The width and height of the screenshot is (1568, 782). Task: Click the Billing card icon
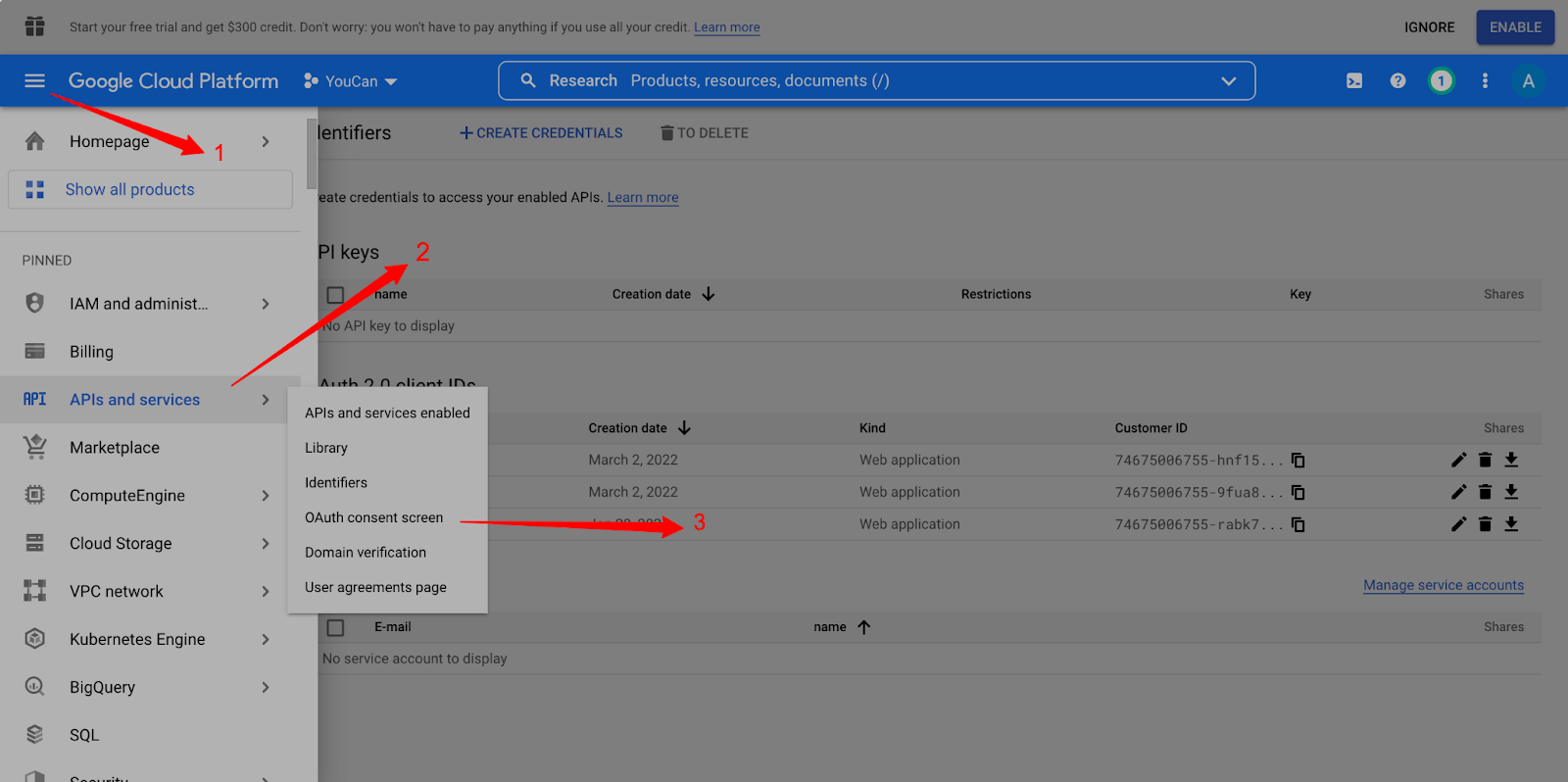34,351
